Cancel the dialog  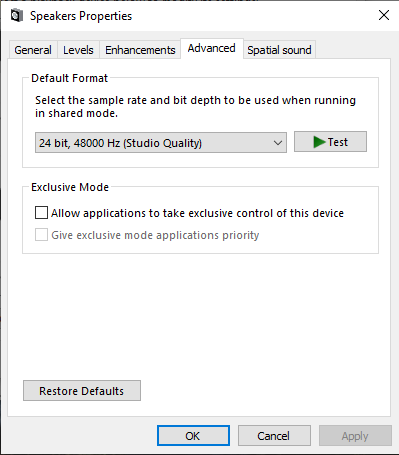tap(274, 436)
